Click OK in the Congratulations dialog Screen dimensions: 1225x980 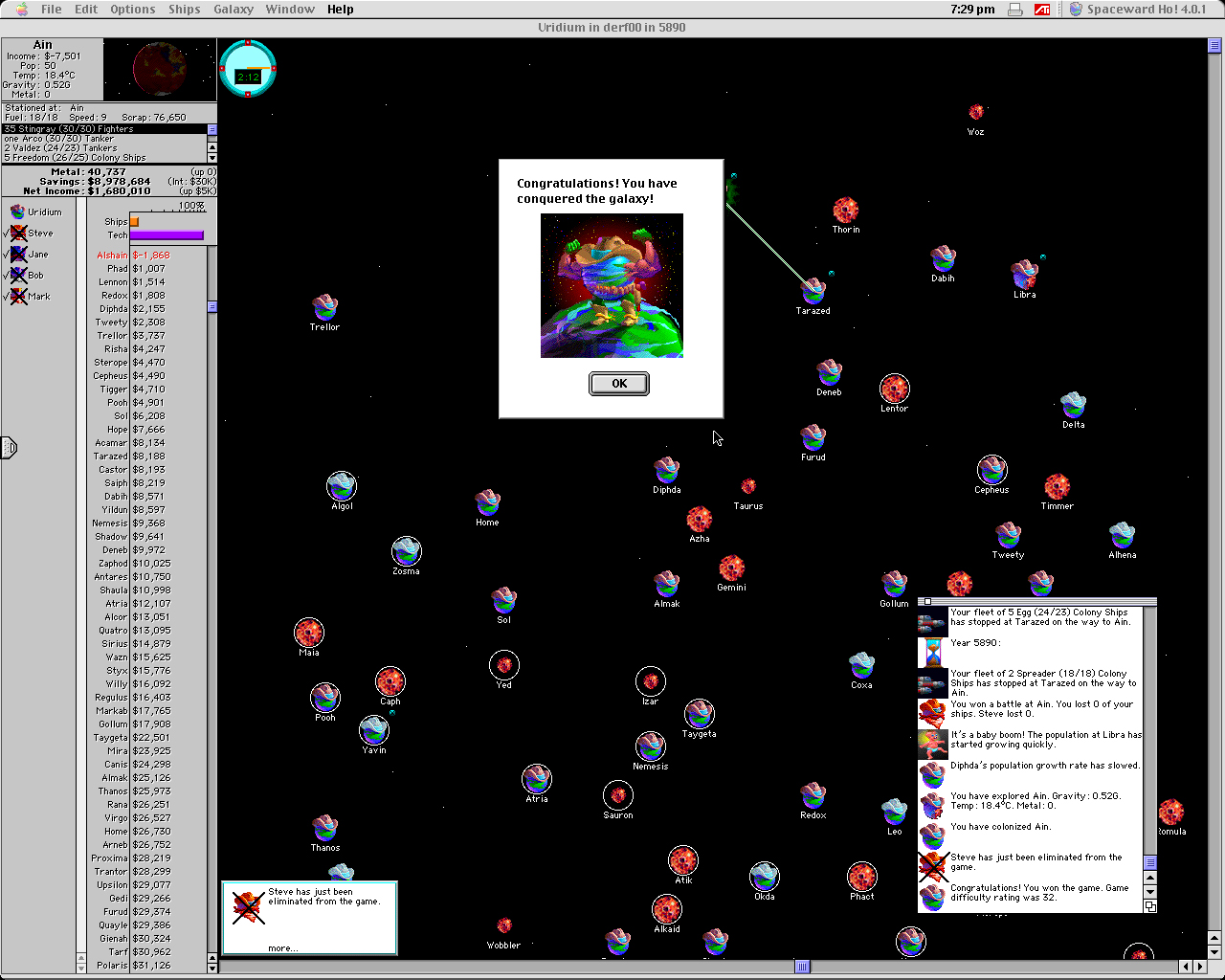point(619,384)
